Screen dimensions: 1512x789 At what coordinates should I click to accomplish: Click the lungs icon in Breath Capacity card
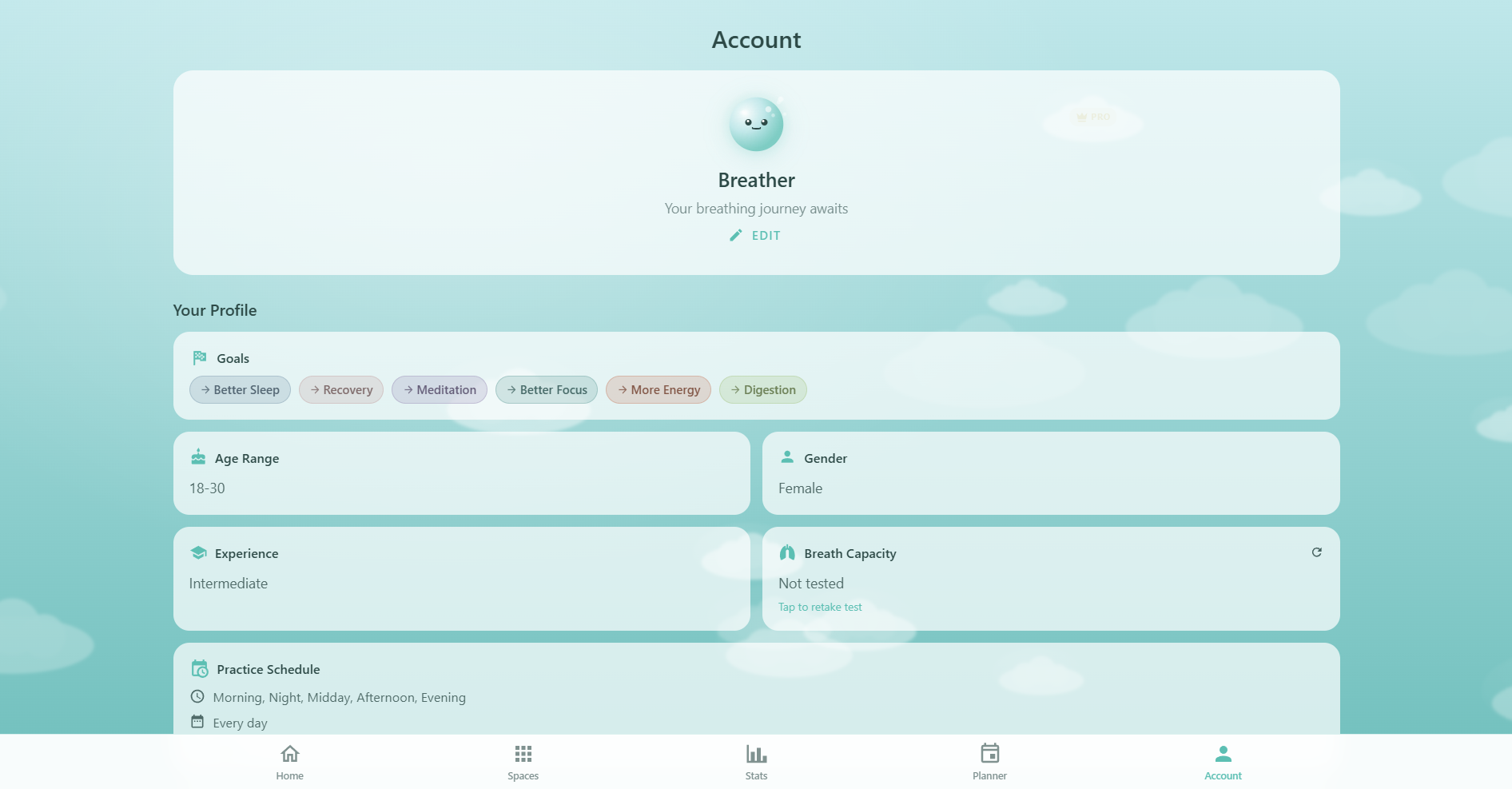(x=788, y=552)
